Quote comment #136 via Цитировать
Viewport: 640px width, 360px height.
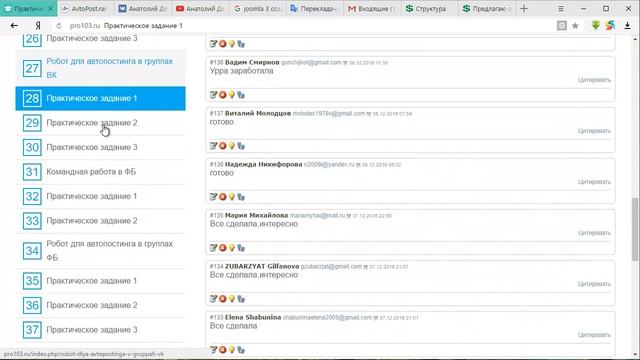point(594,182)
